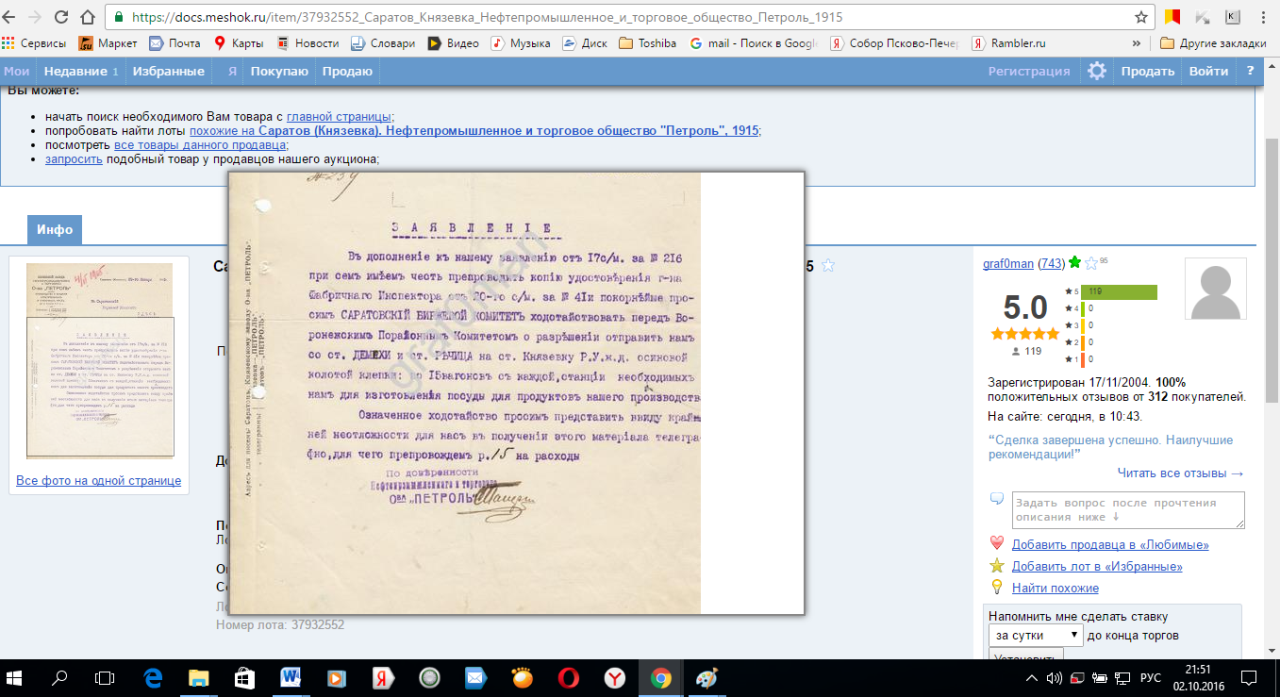Screen dimensions: 1280x697
Task: Open Windows taskbar search
Action: (61, 678)
